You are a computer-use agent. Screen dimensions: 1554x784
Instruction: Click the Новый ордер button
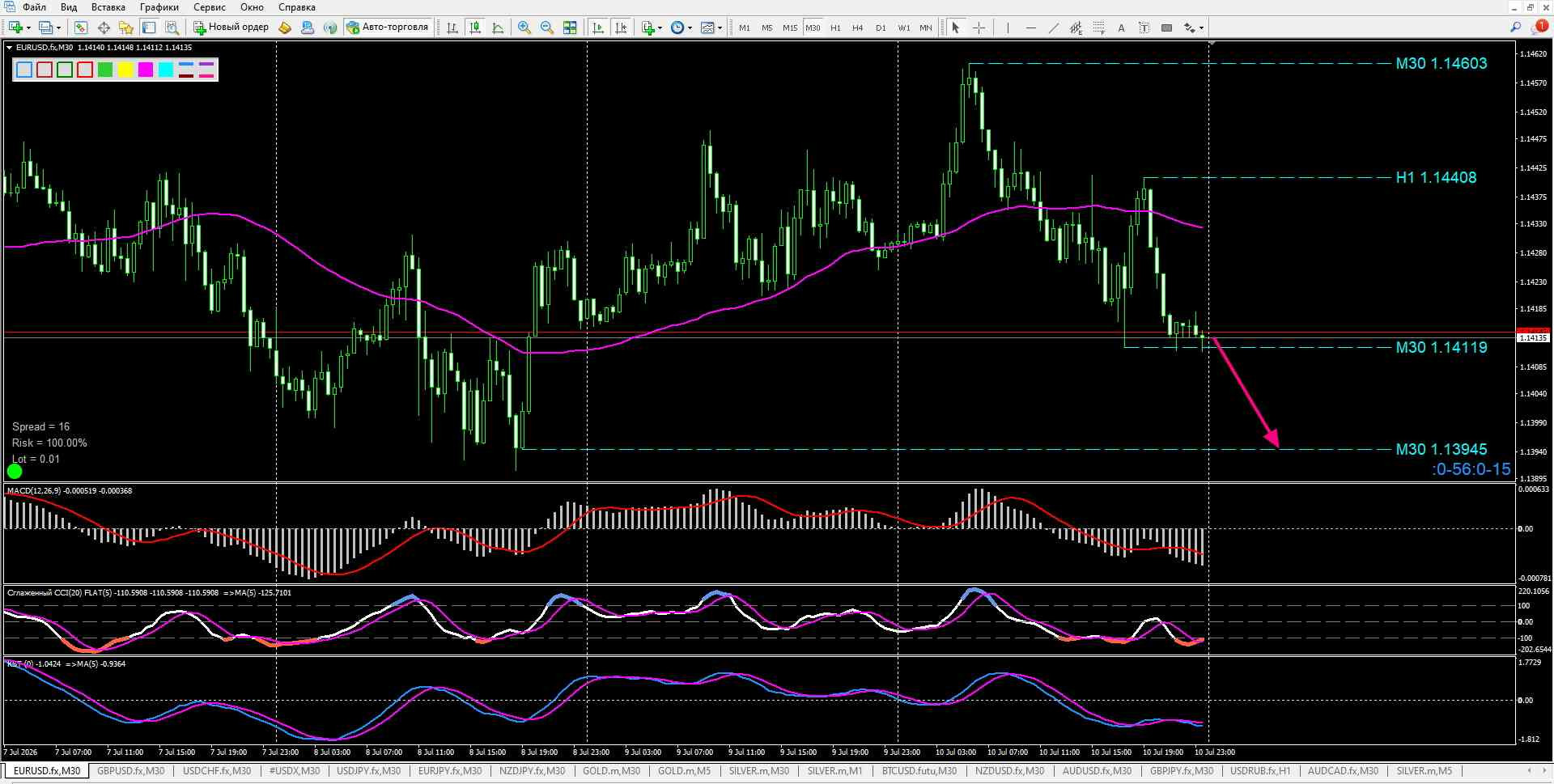click(x=231, y=28)
